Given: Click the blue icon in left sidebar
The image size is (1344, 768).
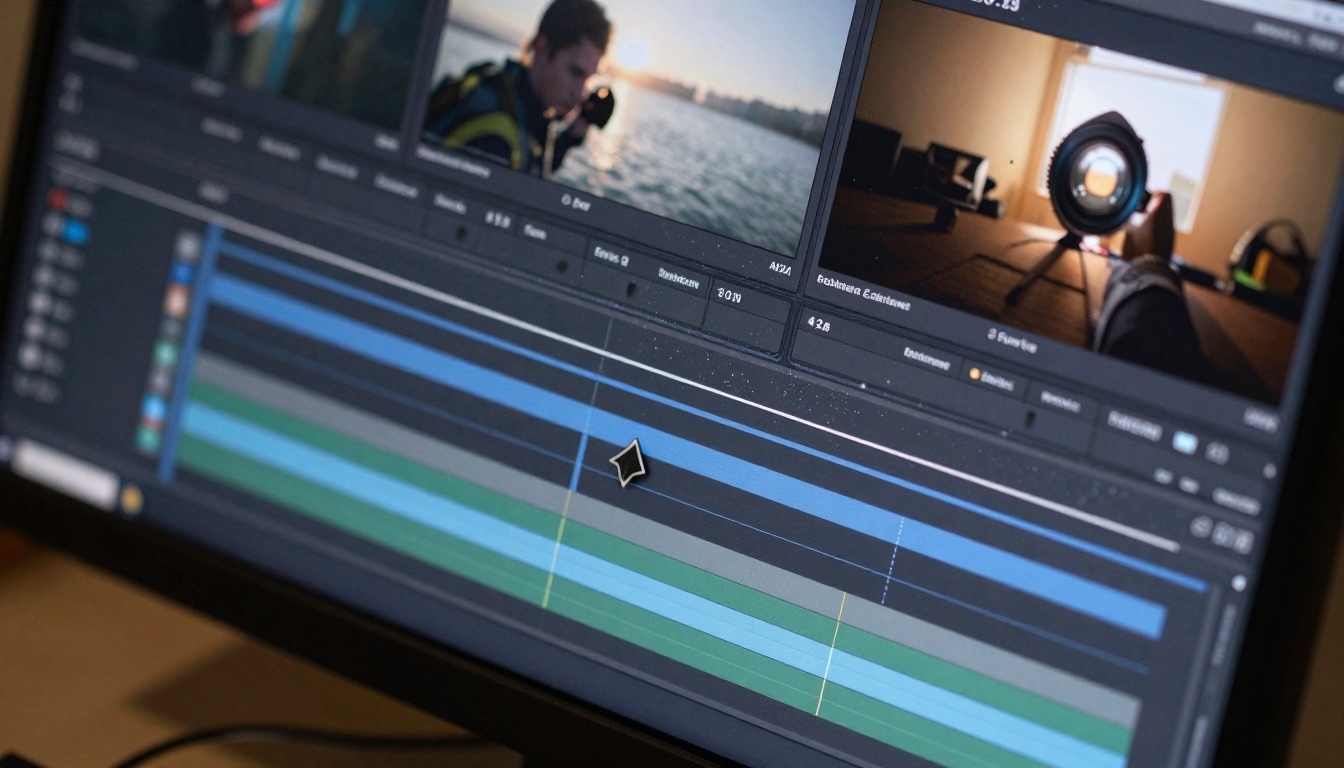Looking at the screenshot, I should 74,232.
